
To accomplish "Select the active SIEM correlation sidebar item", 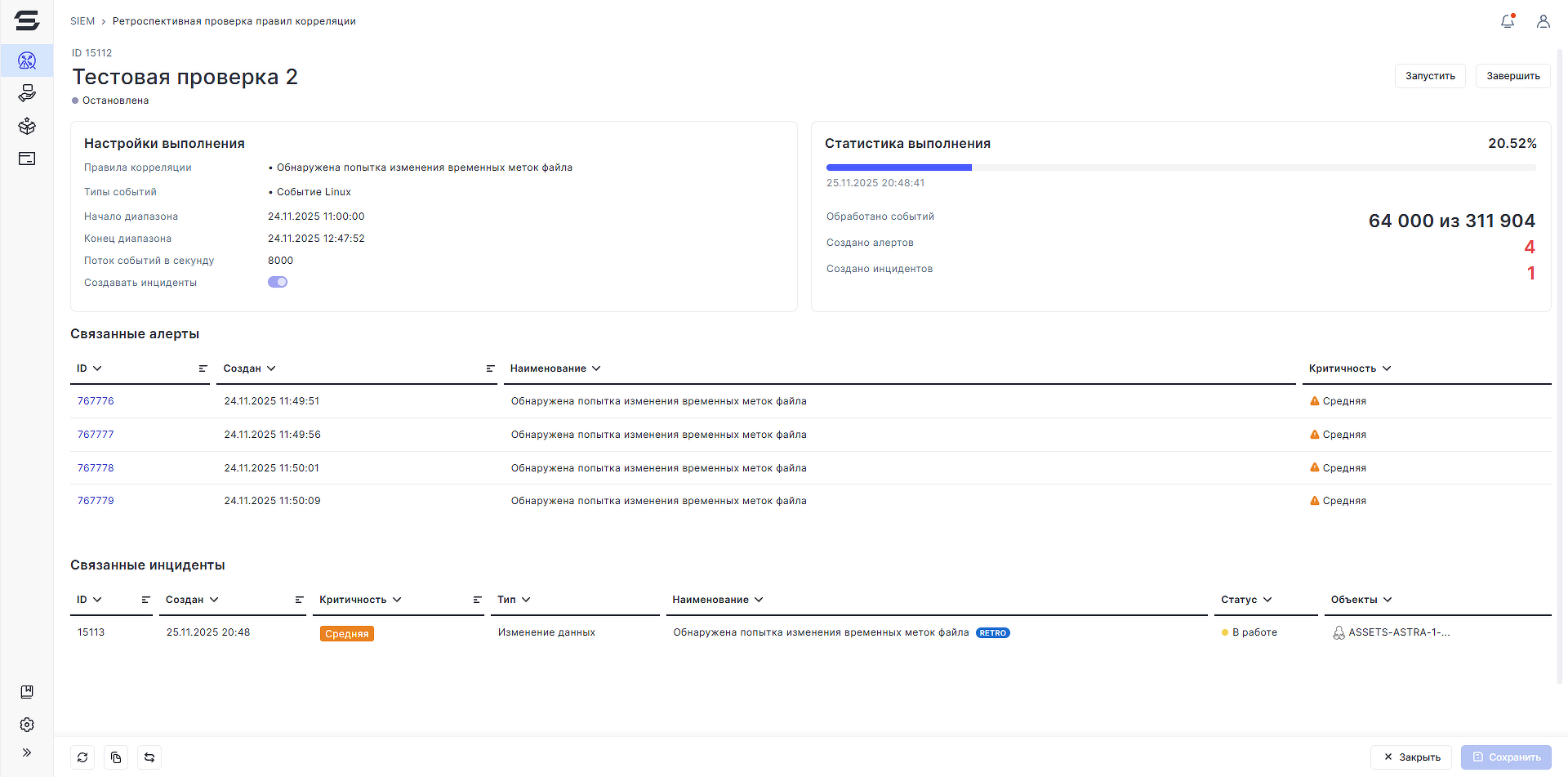I will (27, 60).
